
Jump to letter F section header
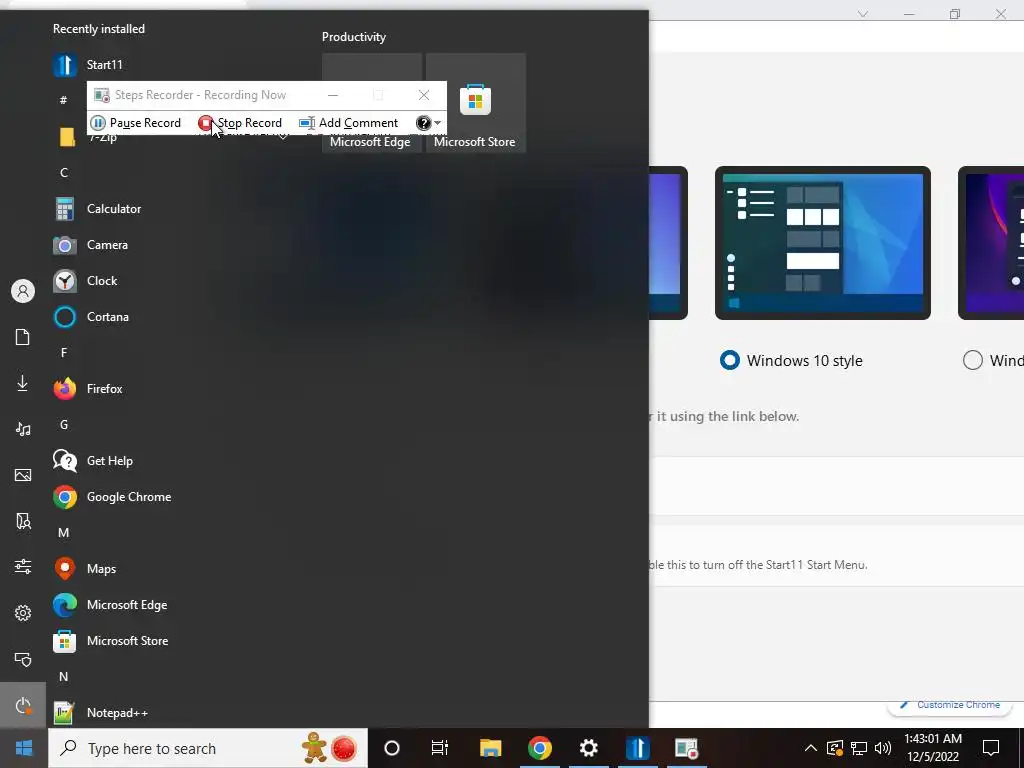pyautogui.click(x=64, y=353)
